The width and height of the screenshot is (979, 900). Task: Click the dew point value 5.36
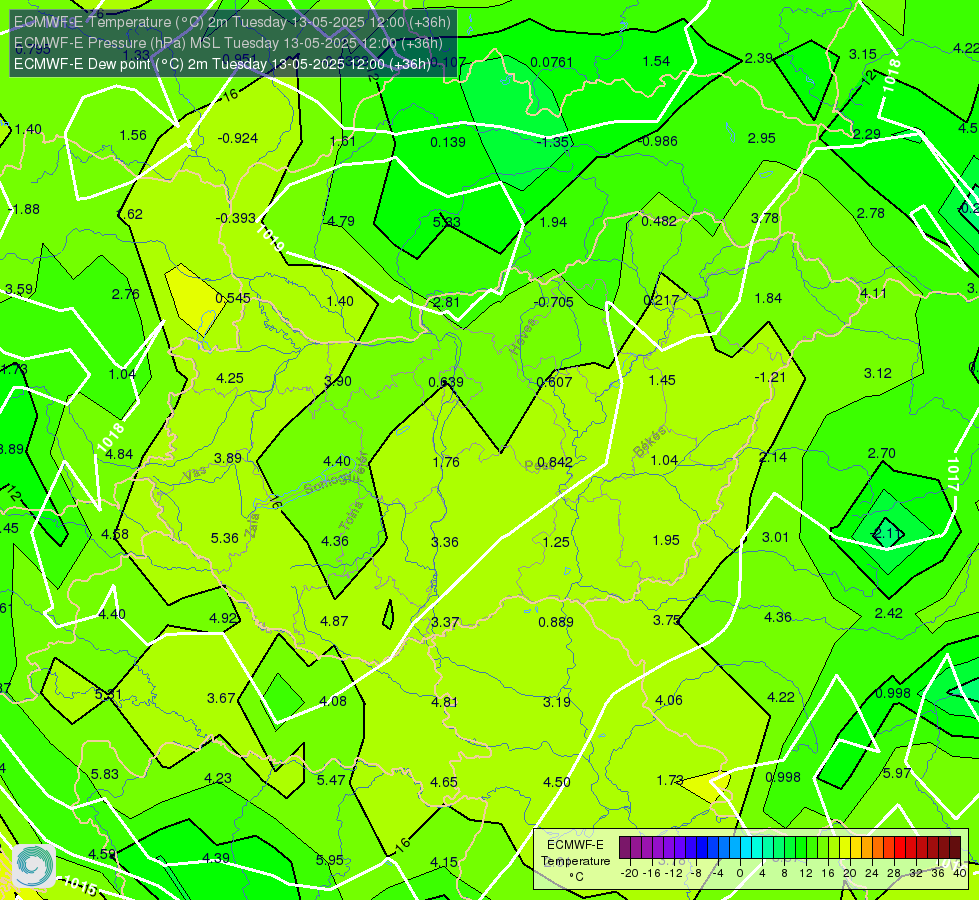coord(225,538)
